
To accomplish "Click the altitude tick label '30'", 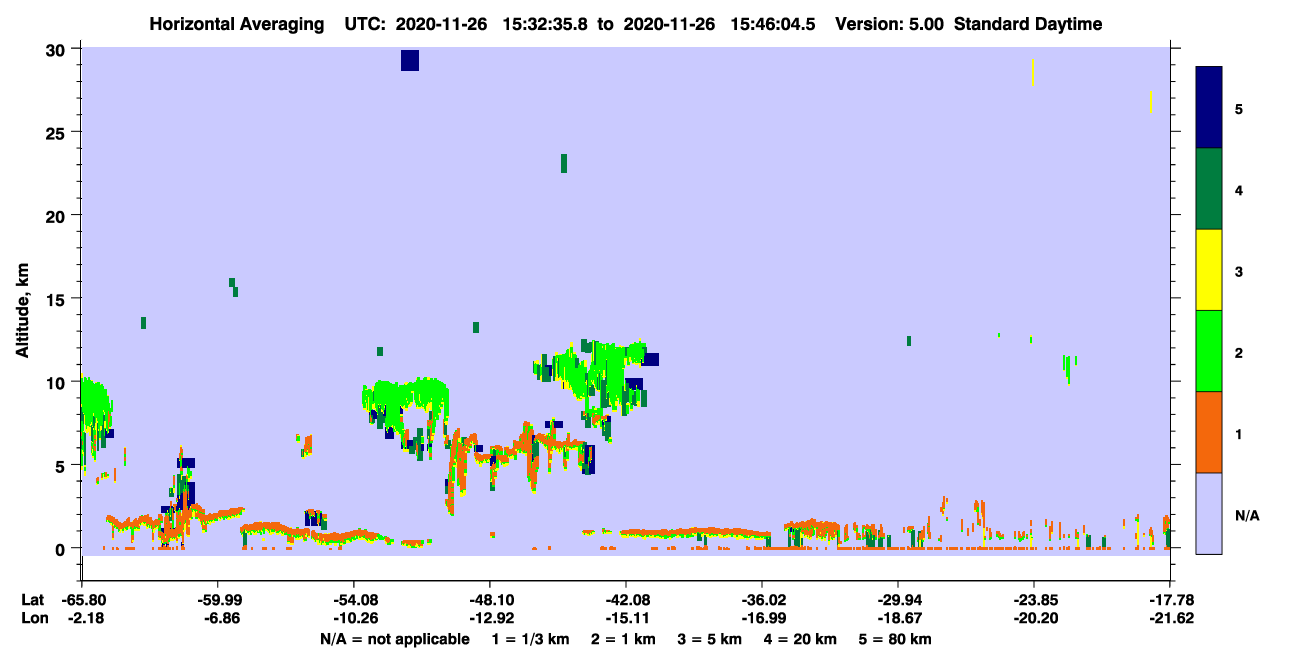I will (x=57, y=50).
